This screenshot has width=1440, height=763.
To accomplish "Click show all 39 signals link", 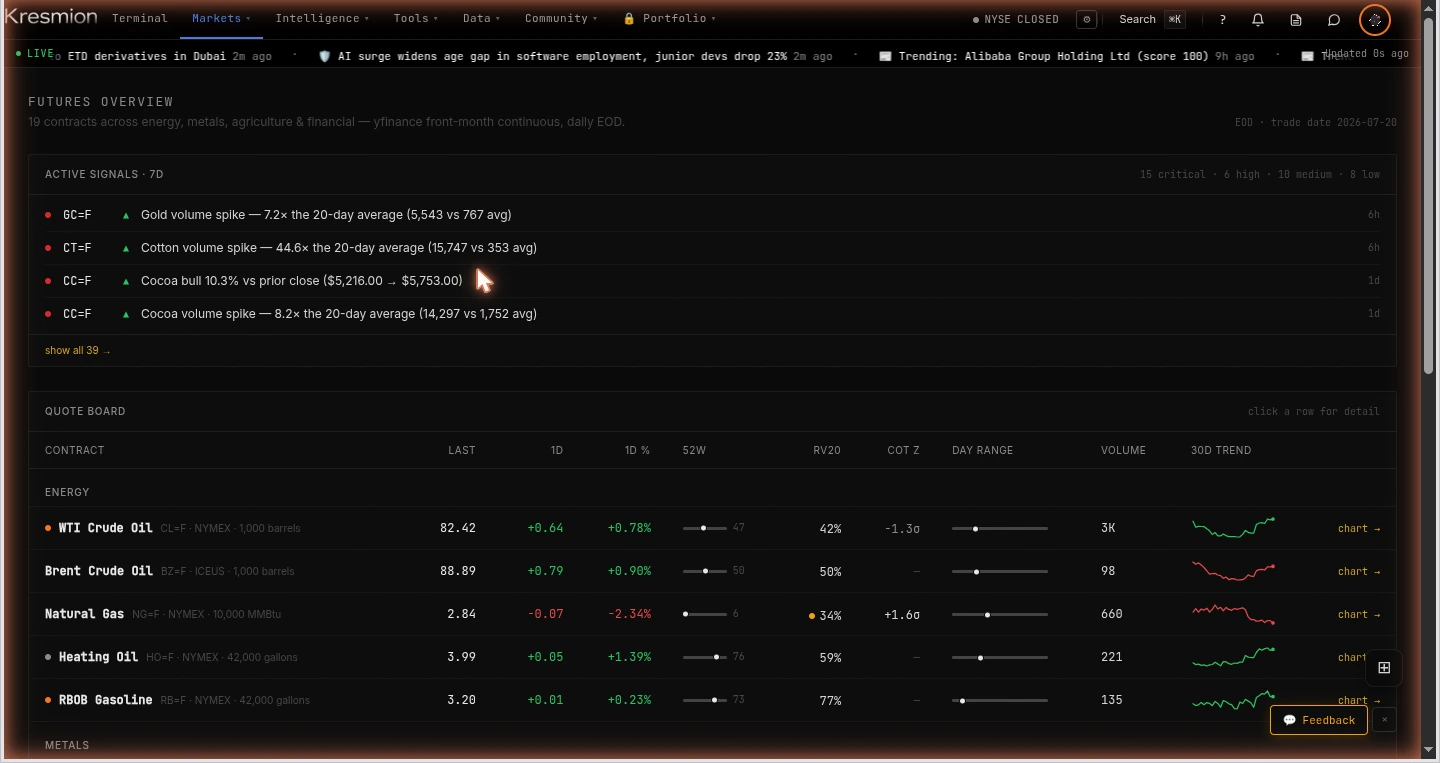I will click(78, 351).
